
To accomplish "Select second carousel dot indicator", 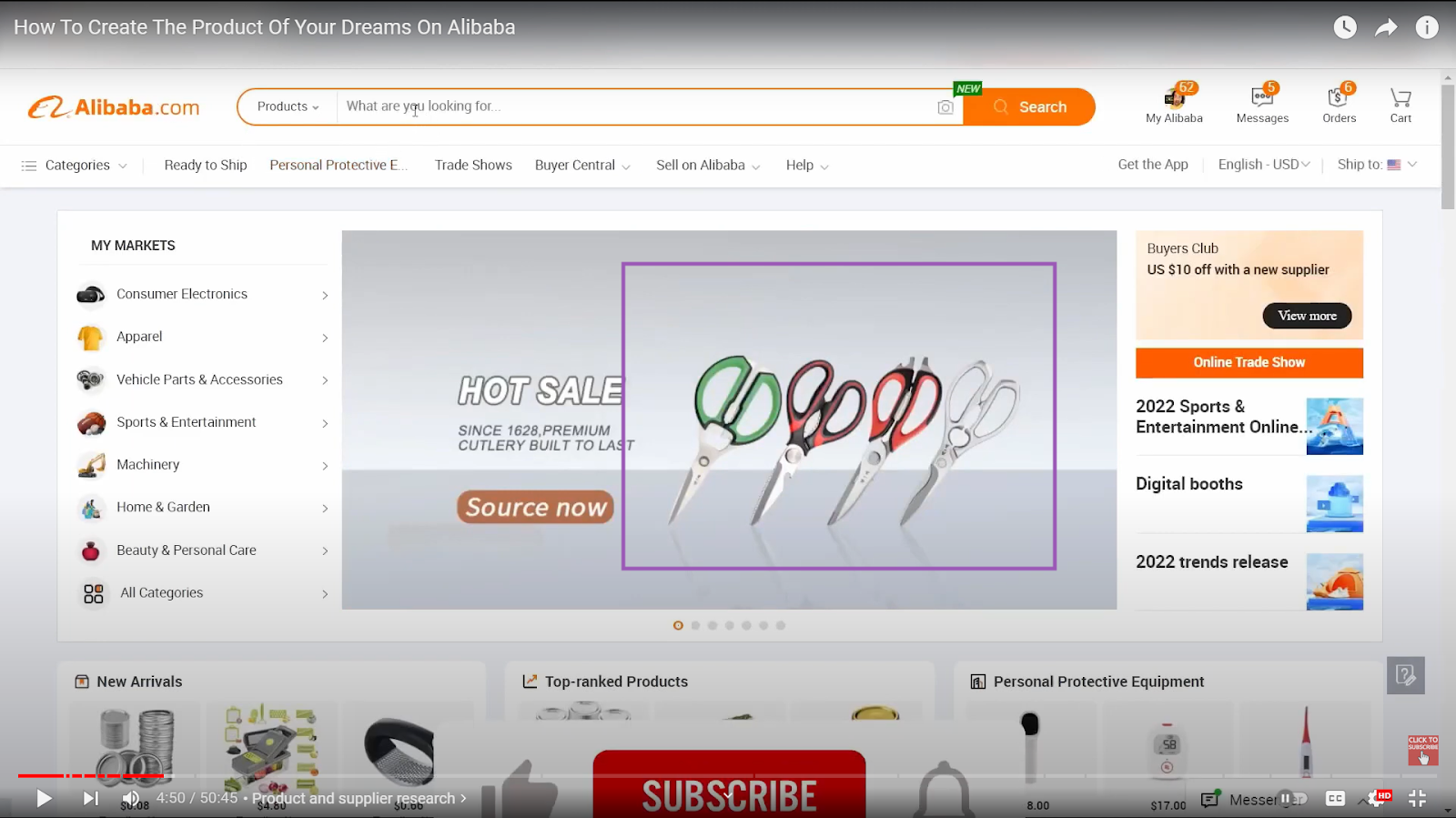I will pos(695,625).
